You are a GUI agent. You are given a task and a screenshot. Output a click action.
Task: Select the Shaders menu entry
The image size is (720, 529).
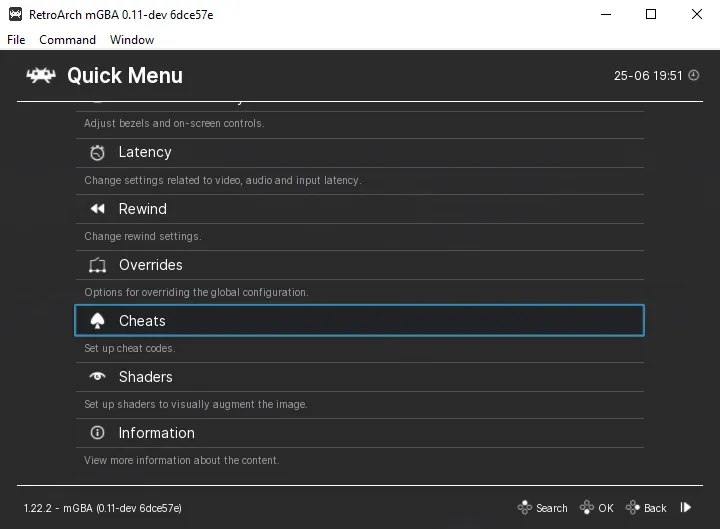[x=360, y=377]
